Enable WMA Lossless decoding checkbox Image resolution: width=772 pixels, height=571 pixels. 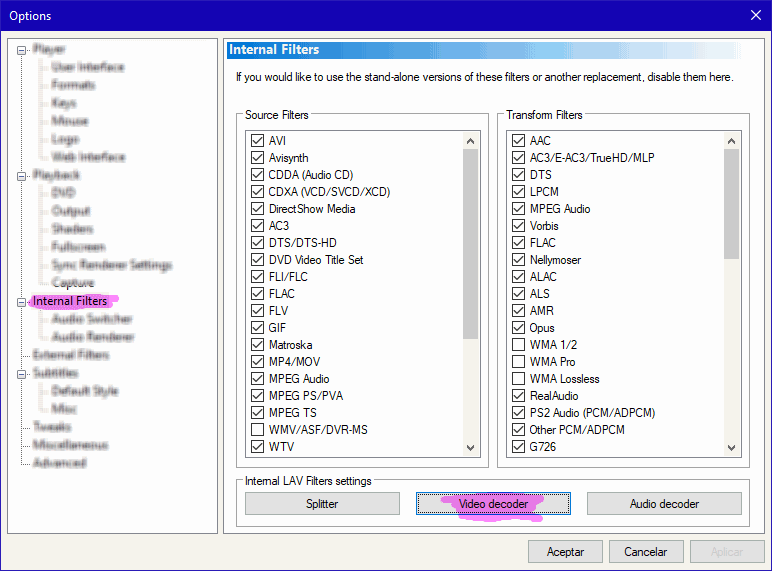[x=518, y=379]
